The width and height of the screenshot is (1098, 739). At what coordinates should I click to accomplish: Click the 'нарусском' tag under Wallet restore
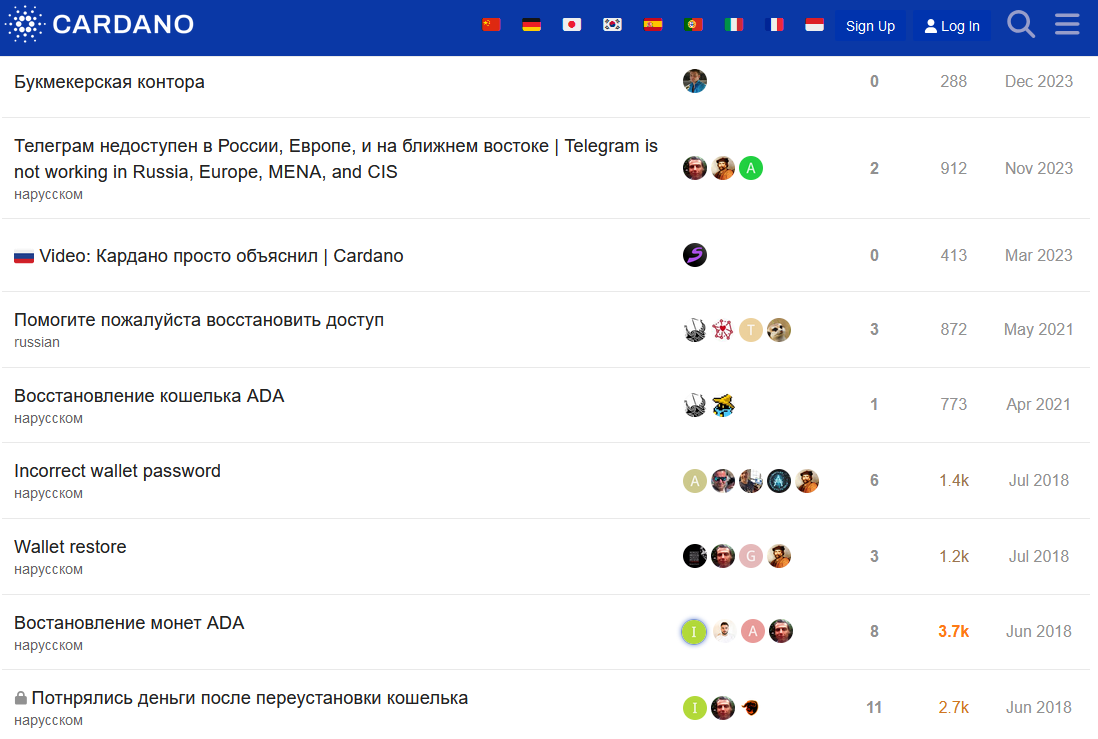[x=48, y=569]
